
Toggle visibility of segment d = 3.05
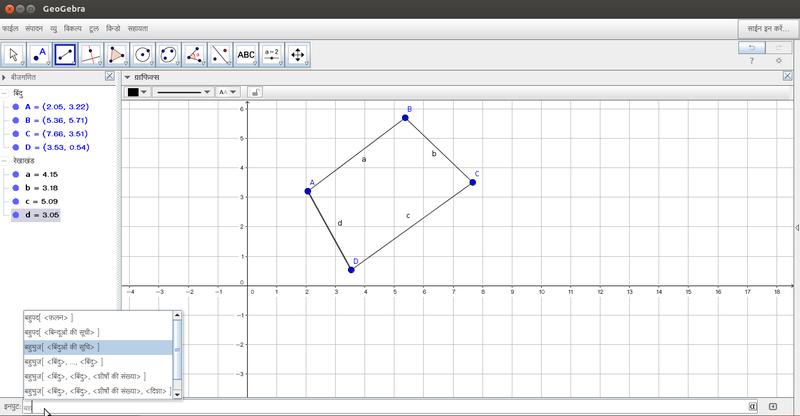click(x=16, y=215)
